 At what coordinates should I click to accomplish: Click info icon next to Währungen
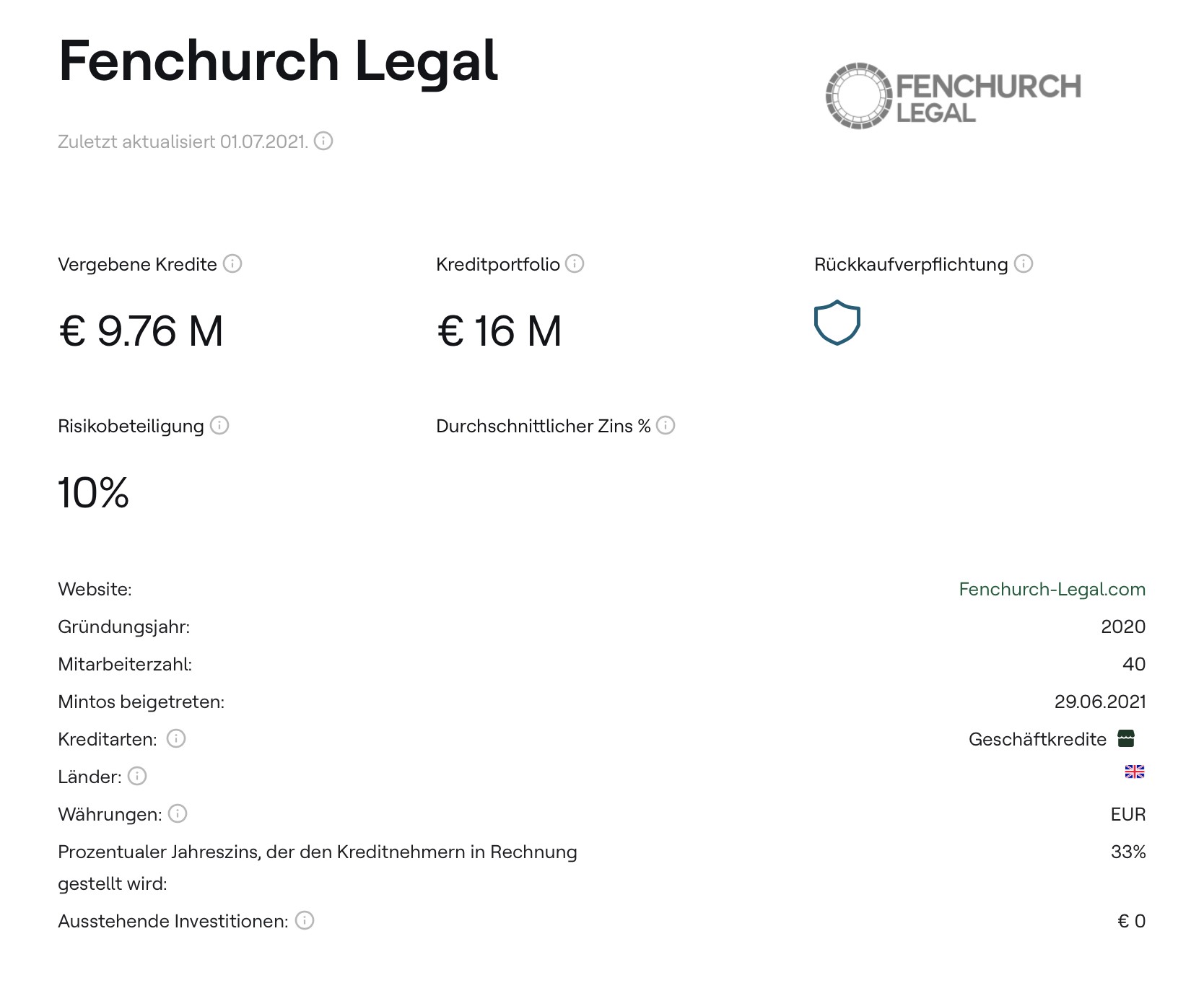178,813
